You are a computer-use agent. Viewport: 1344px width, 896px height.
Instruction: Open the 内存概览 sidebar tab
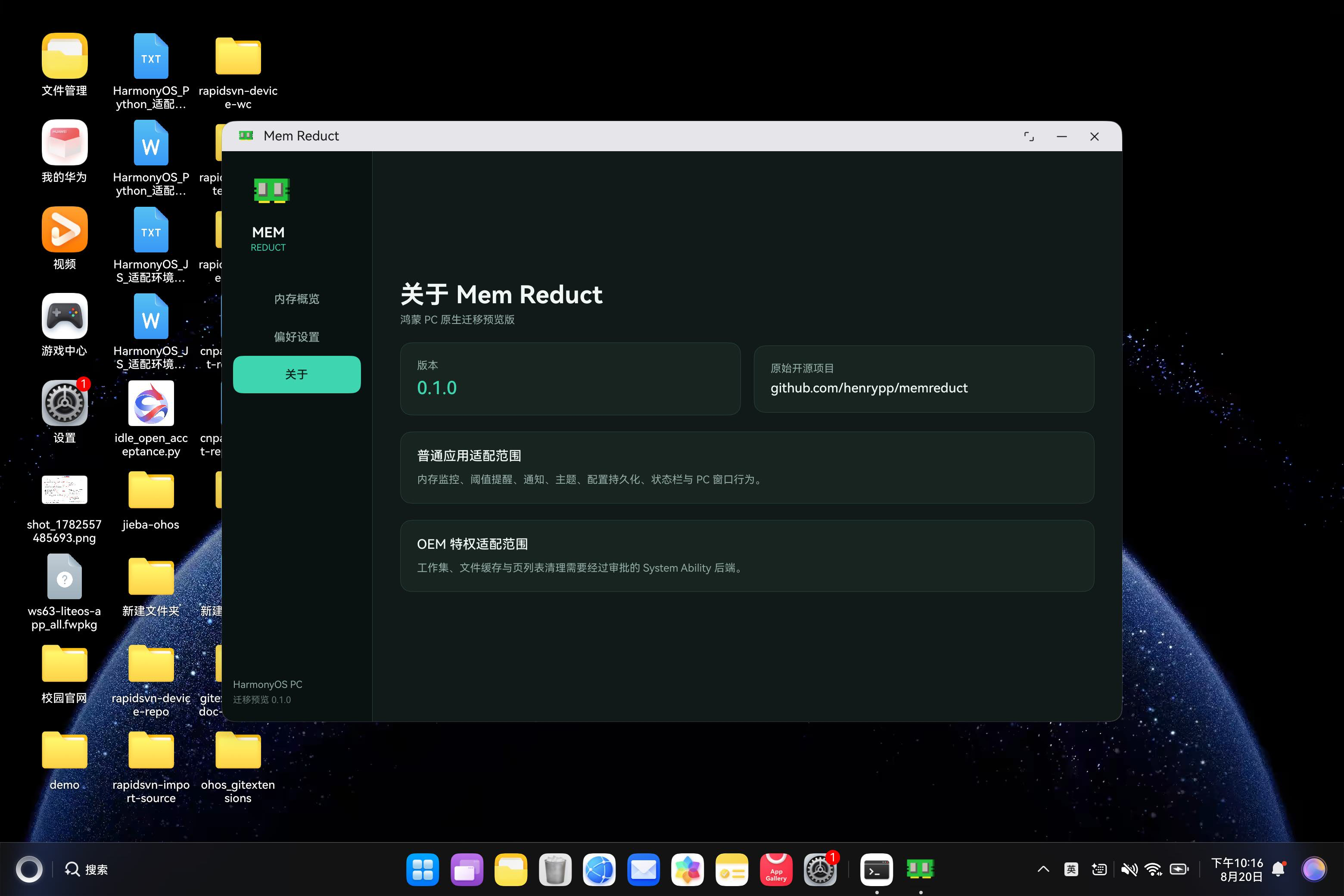pyautogui.click(x=296, y=299)
